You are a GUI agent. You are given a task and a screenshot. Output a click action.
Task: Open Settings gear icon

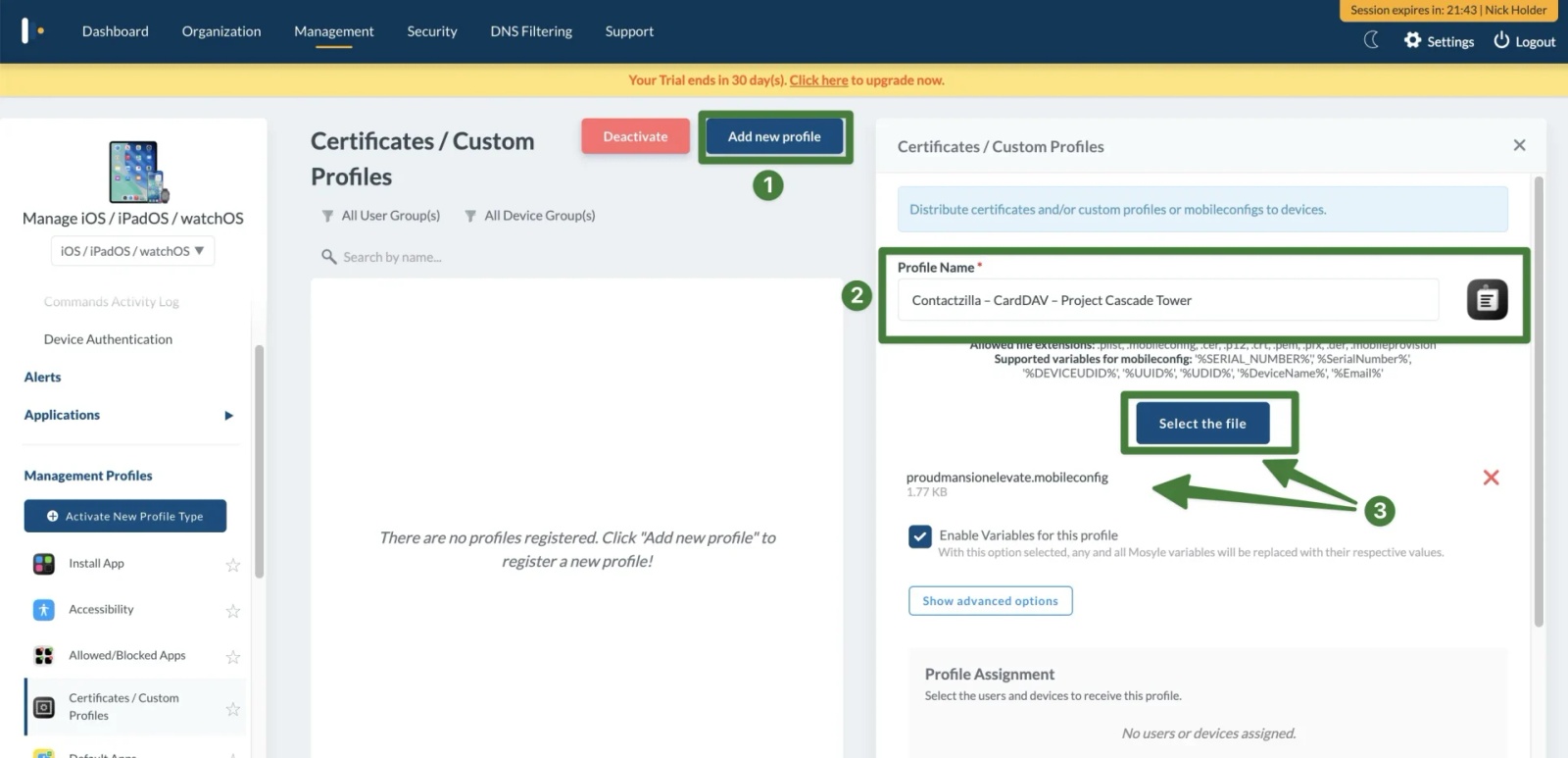[1412, 40]
